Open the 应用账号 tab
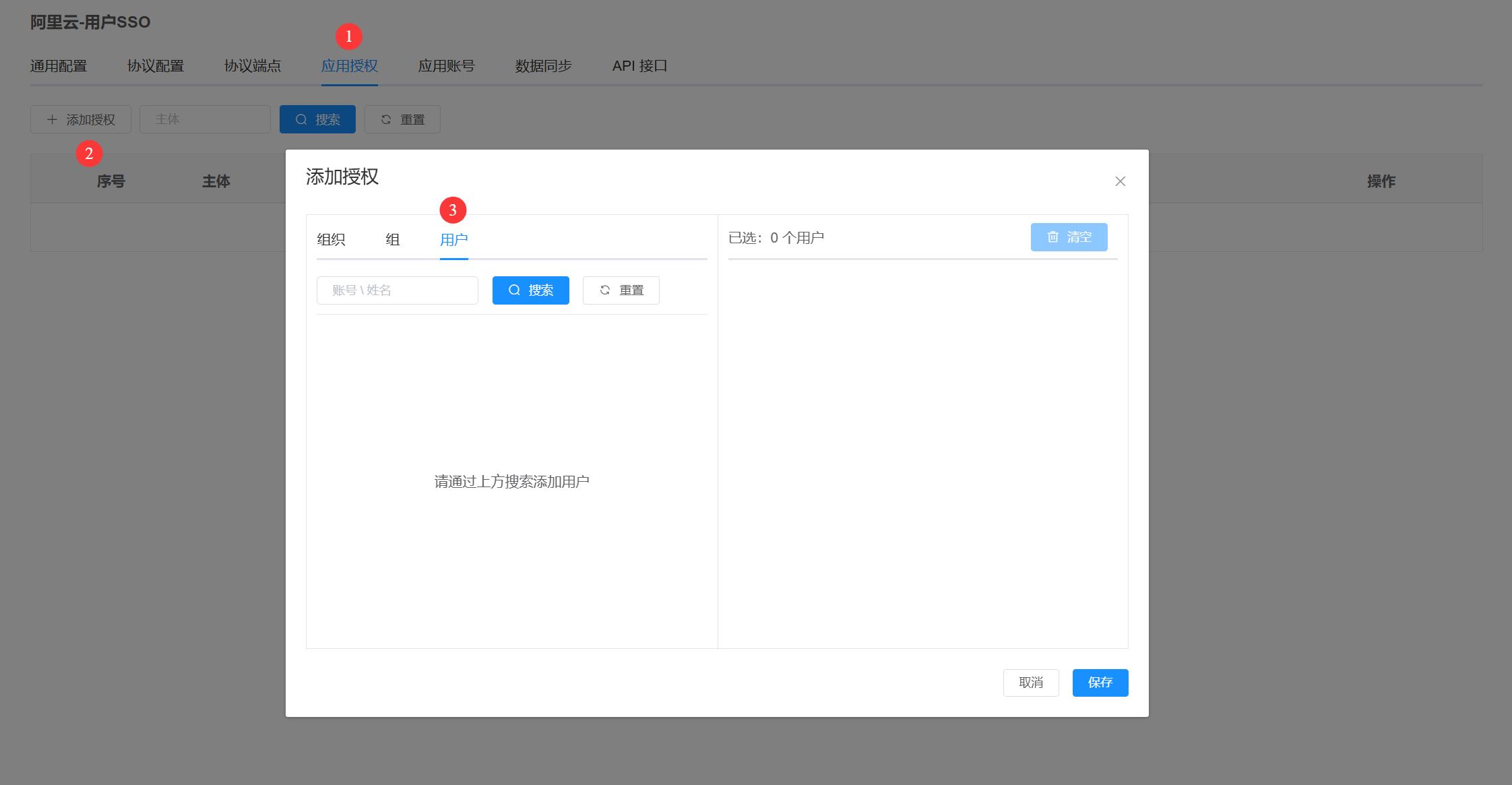This screenshot has height=785, width=1512. coord(446,66)
